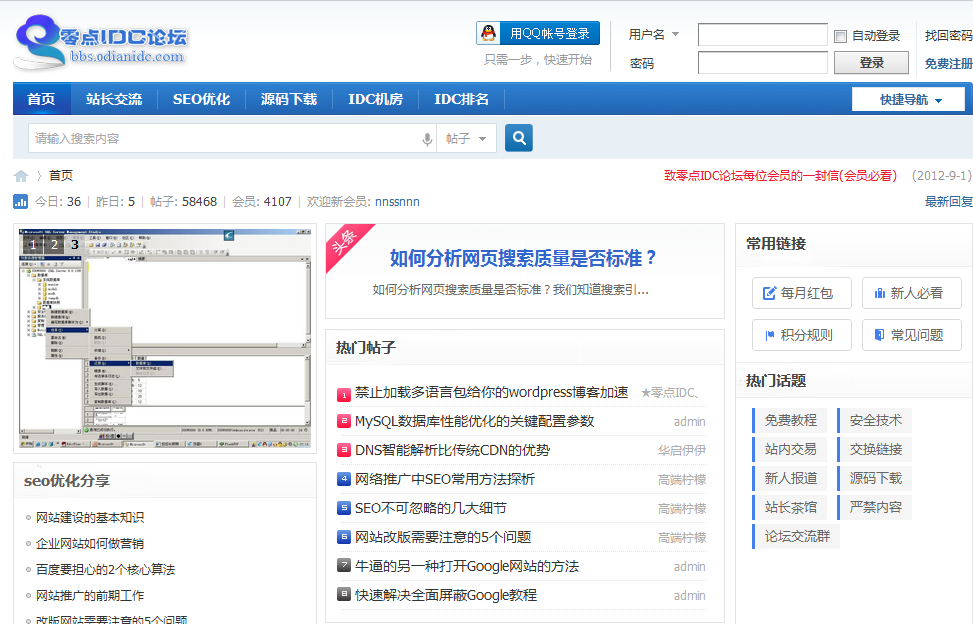
Task: Open post MySQL数据库性能优化的关键配置参数
Action: click(x=474, y=421)
